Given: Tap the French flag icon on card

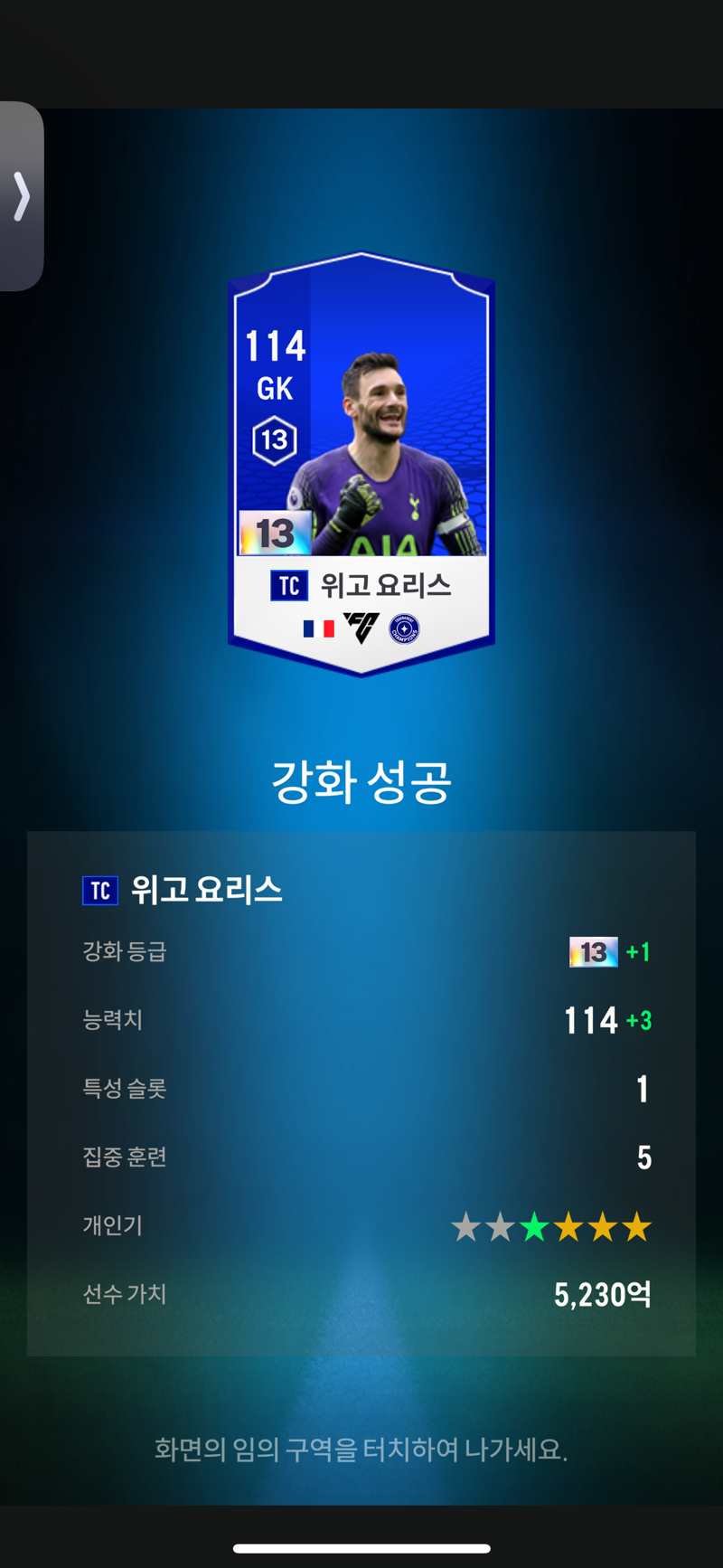Looking at the screenshot, I should [318, 628].
